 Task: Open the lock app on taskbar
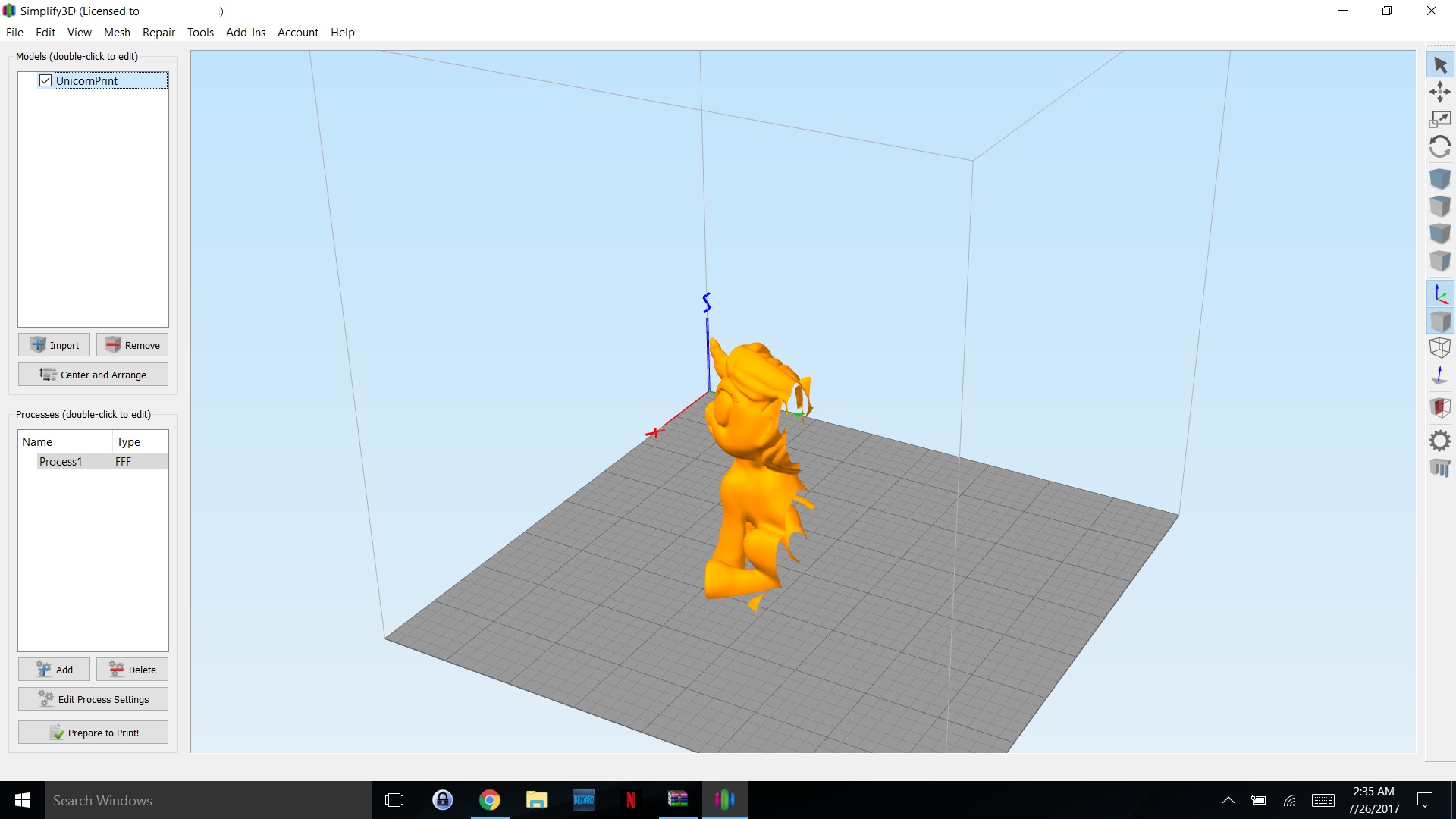pos(443,800)
